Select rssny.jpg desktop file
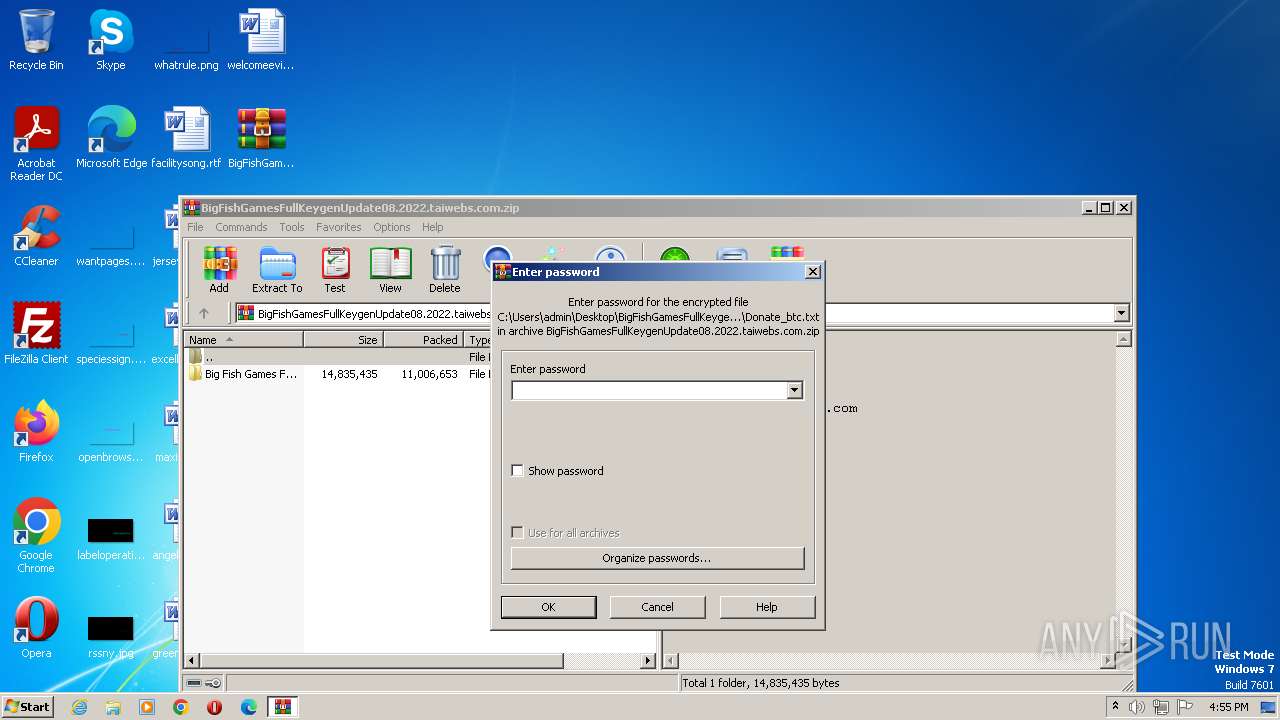Screen dimensions: 1280x720 pyautogui.click(x=110, y=635)
